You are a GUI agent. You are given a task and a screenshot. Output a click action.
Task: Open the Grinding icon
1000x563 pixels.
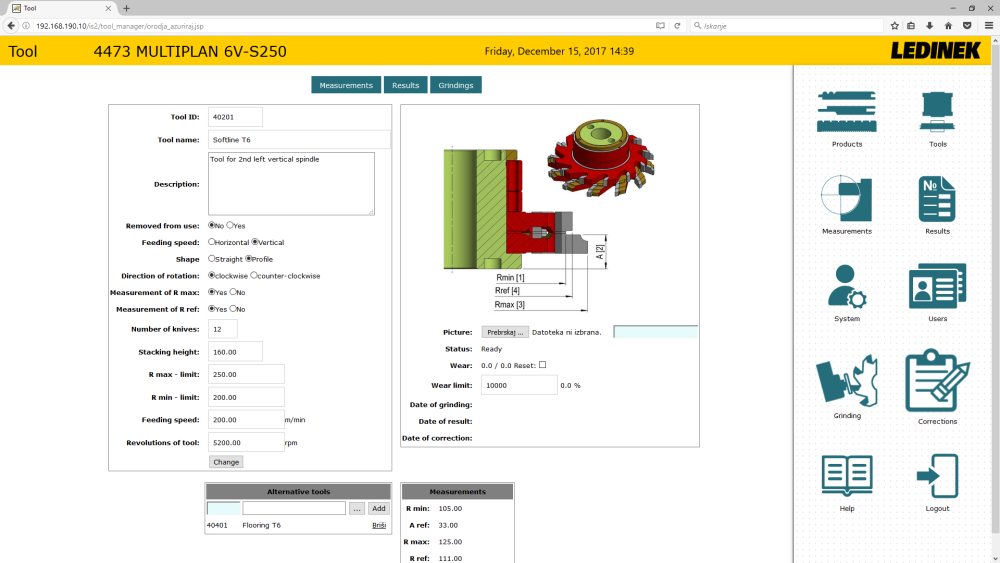[846, 381]
